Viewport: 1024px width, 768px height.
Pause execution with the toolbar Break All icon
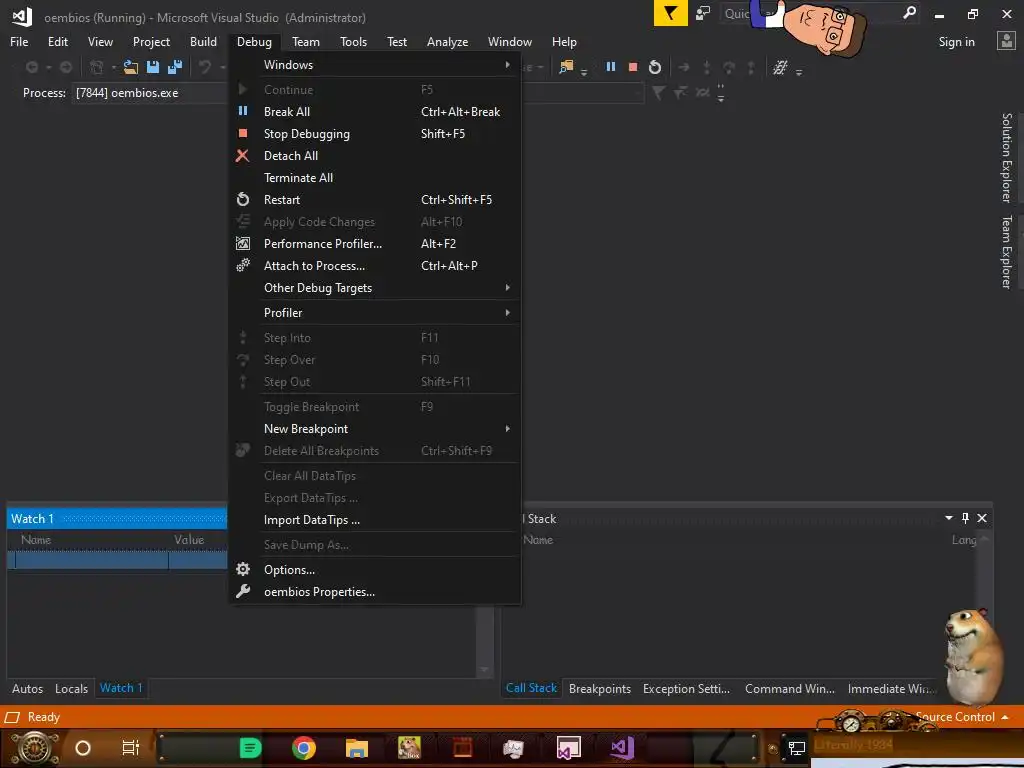click(611, 67)
